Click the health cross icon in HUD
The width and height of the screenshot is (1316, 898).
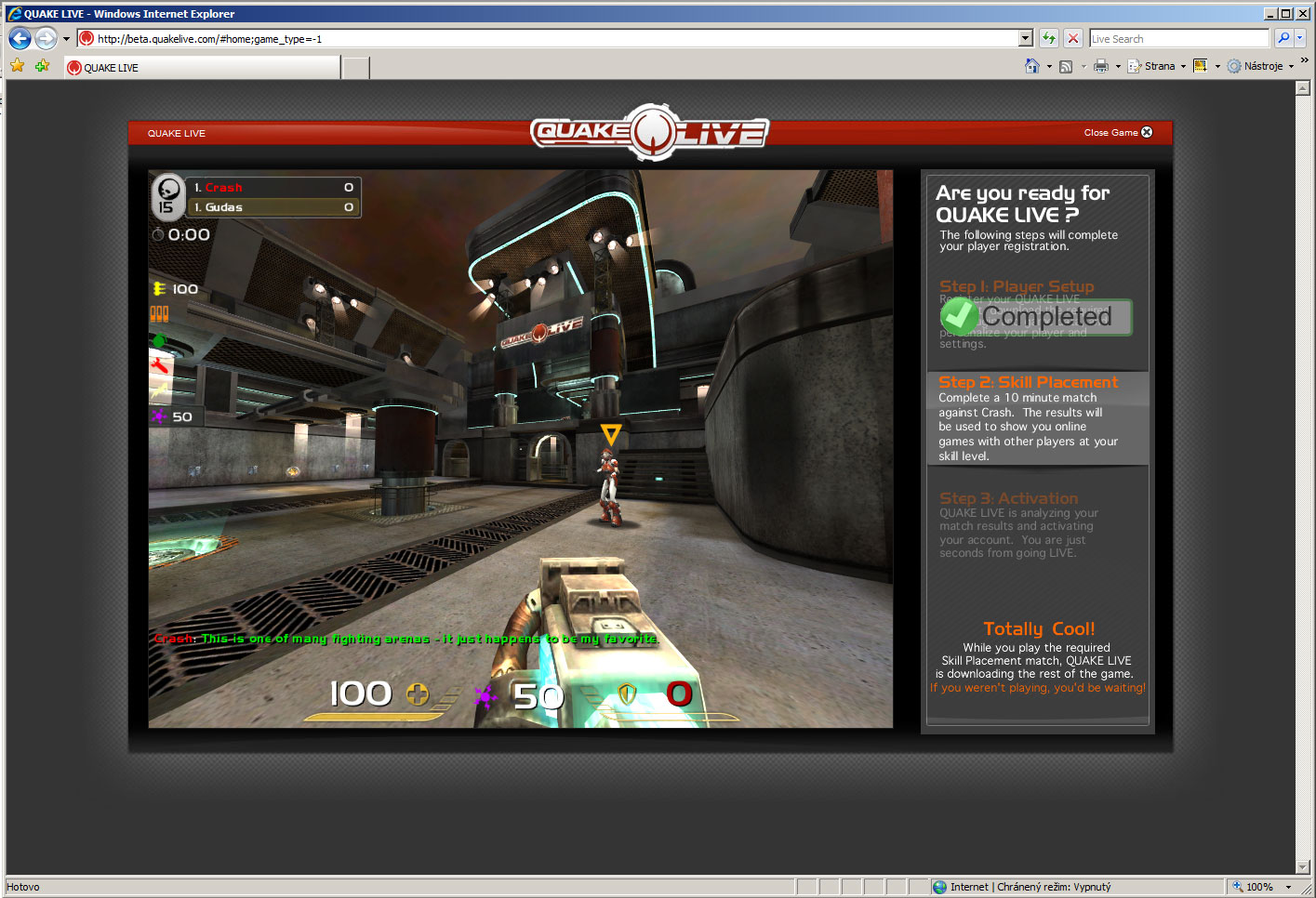tap(418, 693)
